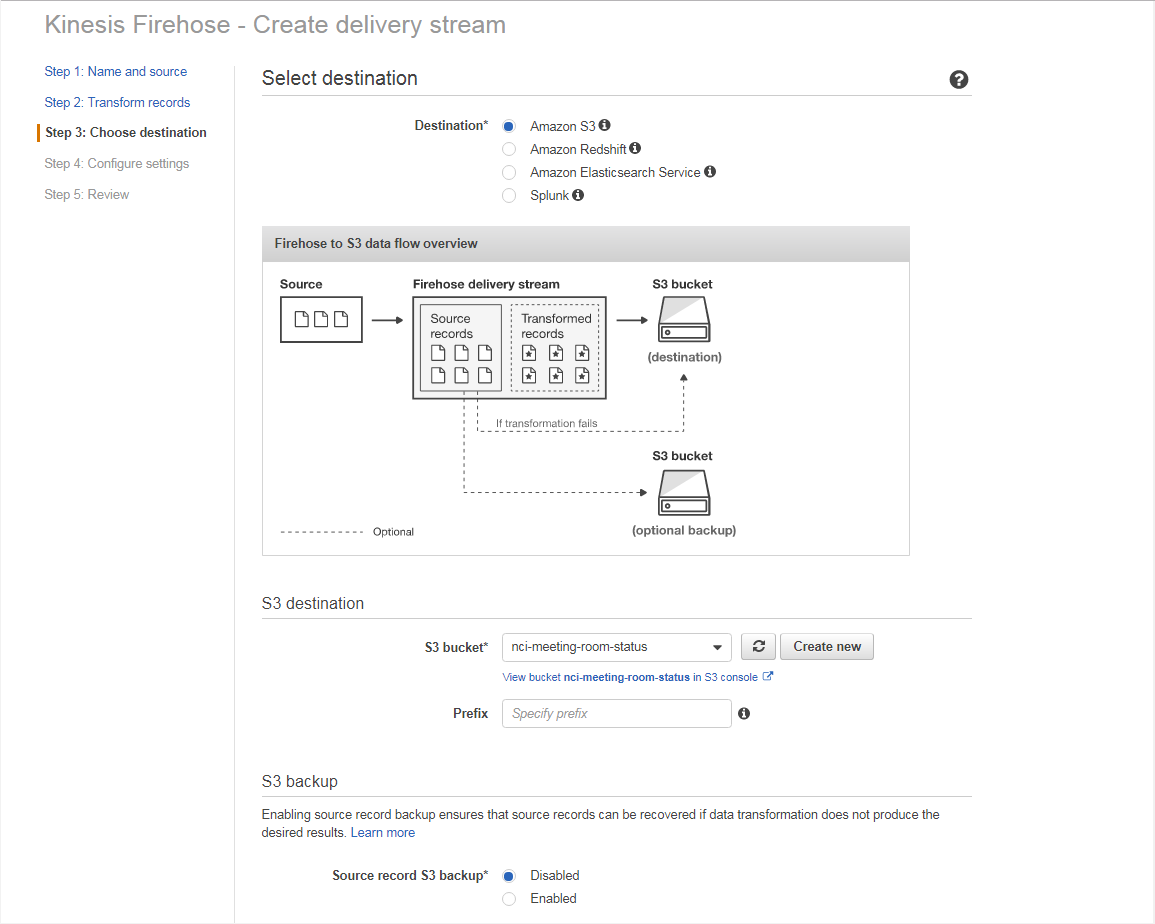
Task: Click the 'Select destination' heading
Action: [340, 78]
